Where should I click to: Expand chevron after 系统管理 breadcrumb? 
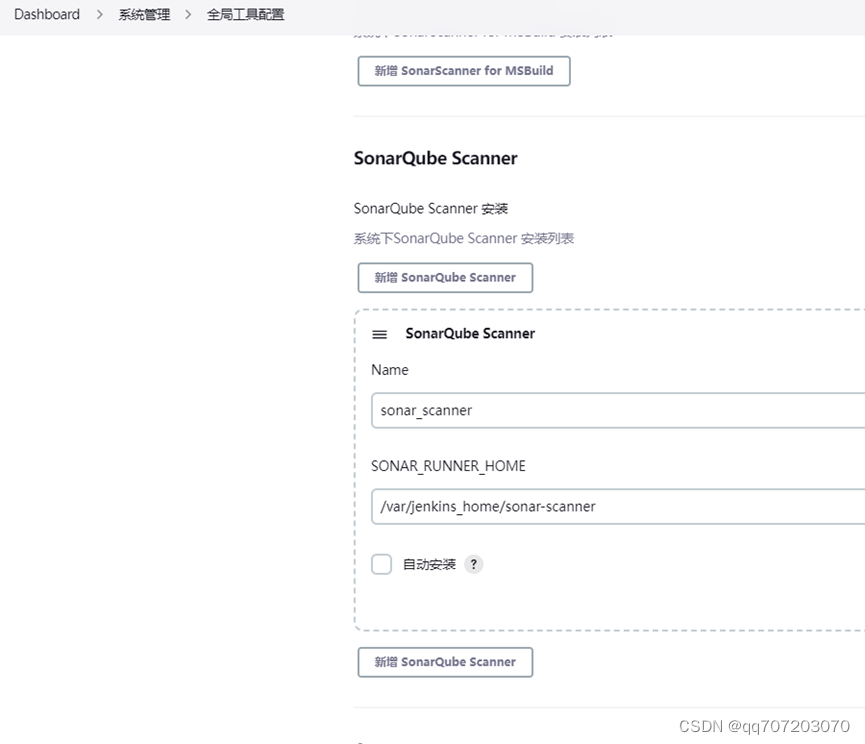[x=188, y=14]
